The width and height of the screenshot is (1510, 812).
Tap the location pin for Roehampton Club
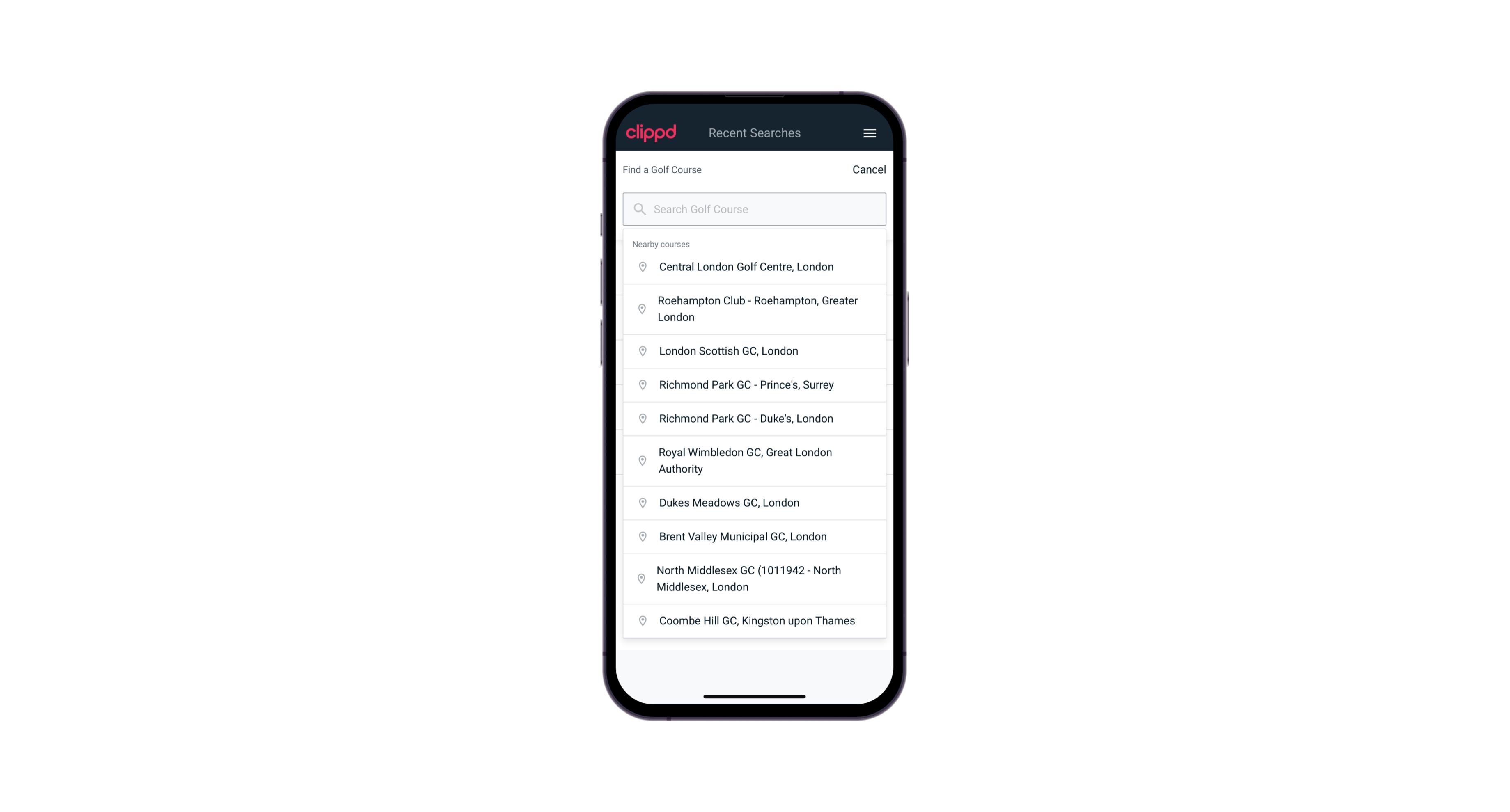point(640,309)
